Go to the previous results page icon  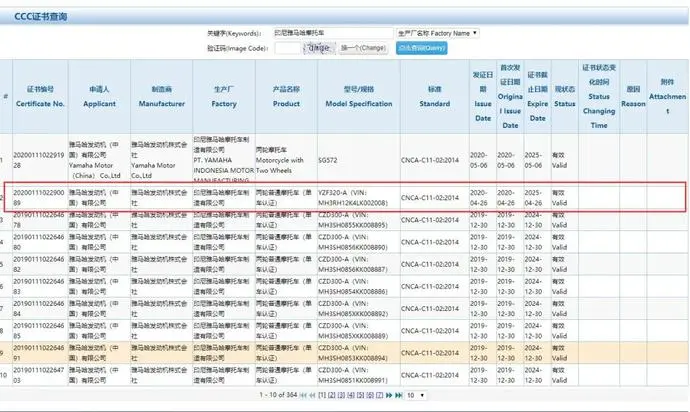tap(312, 395)
